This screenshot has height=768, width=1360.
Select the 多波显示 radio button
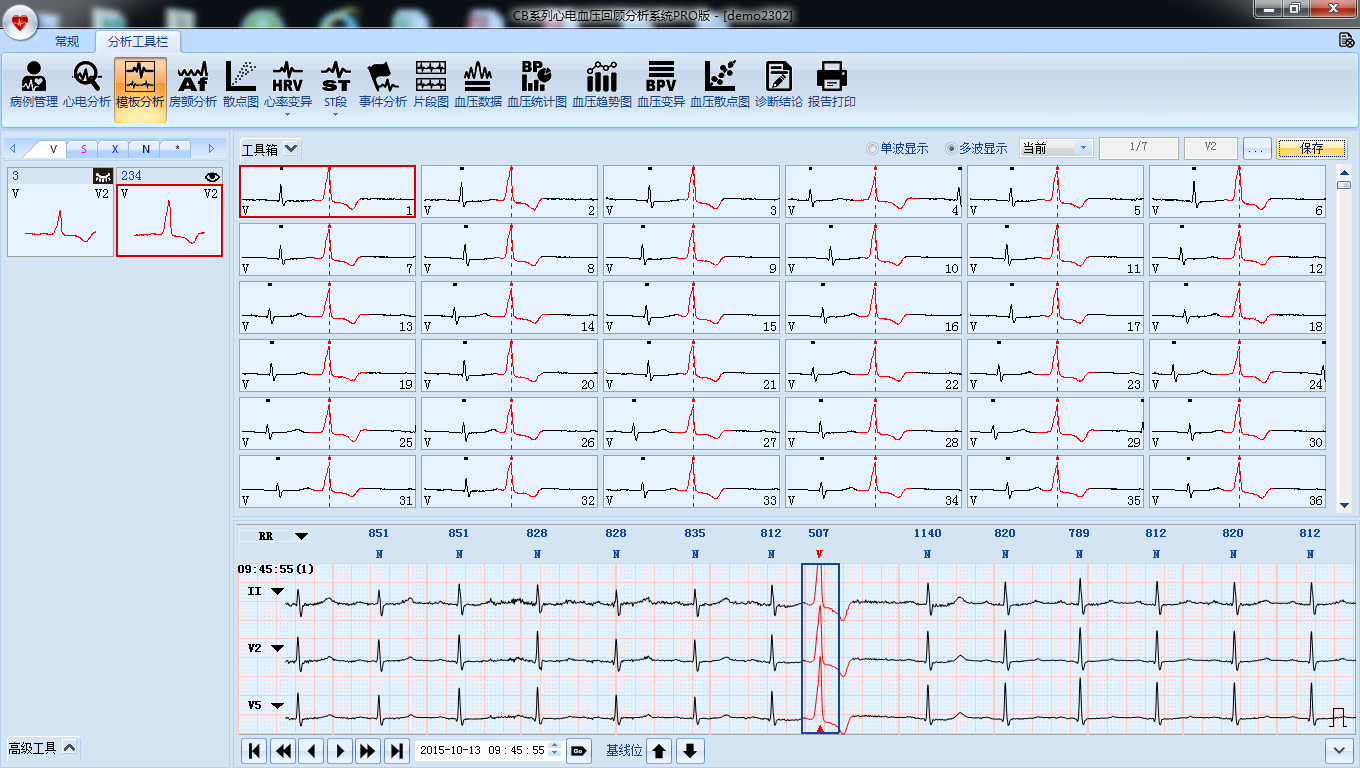click(951, 148)
